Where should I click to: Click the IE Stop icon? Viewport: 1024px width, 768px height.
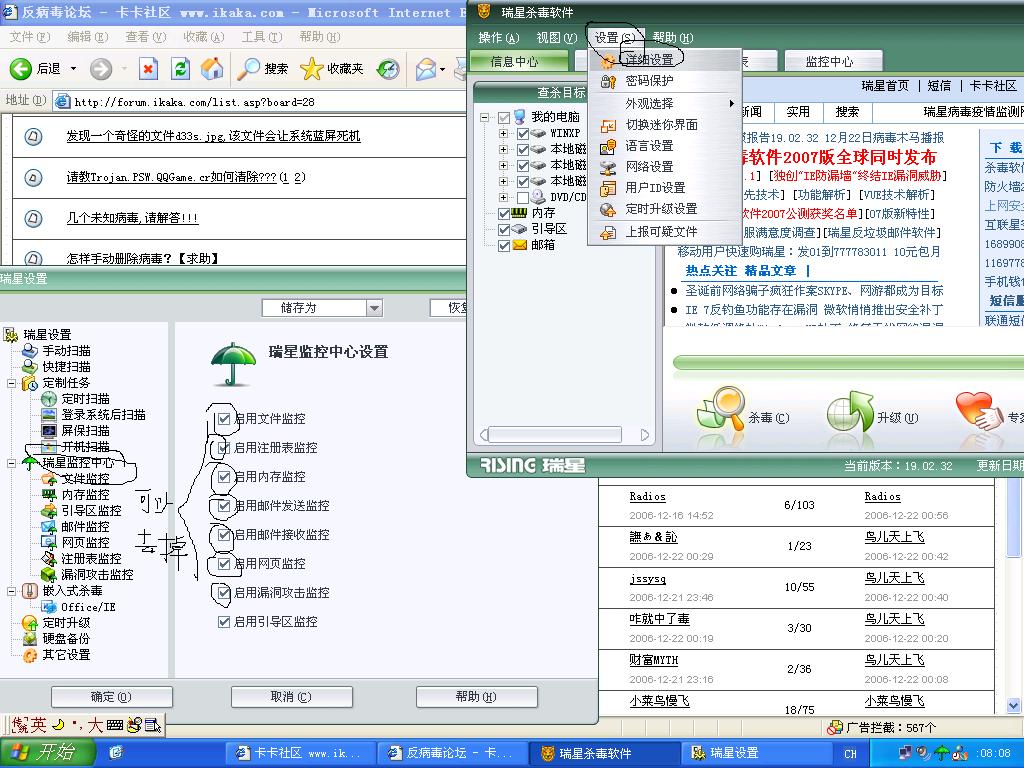148,69
